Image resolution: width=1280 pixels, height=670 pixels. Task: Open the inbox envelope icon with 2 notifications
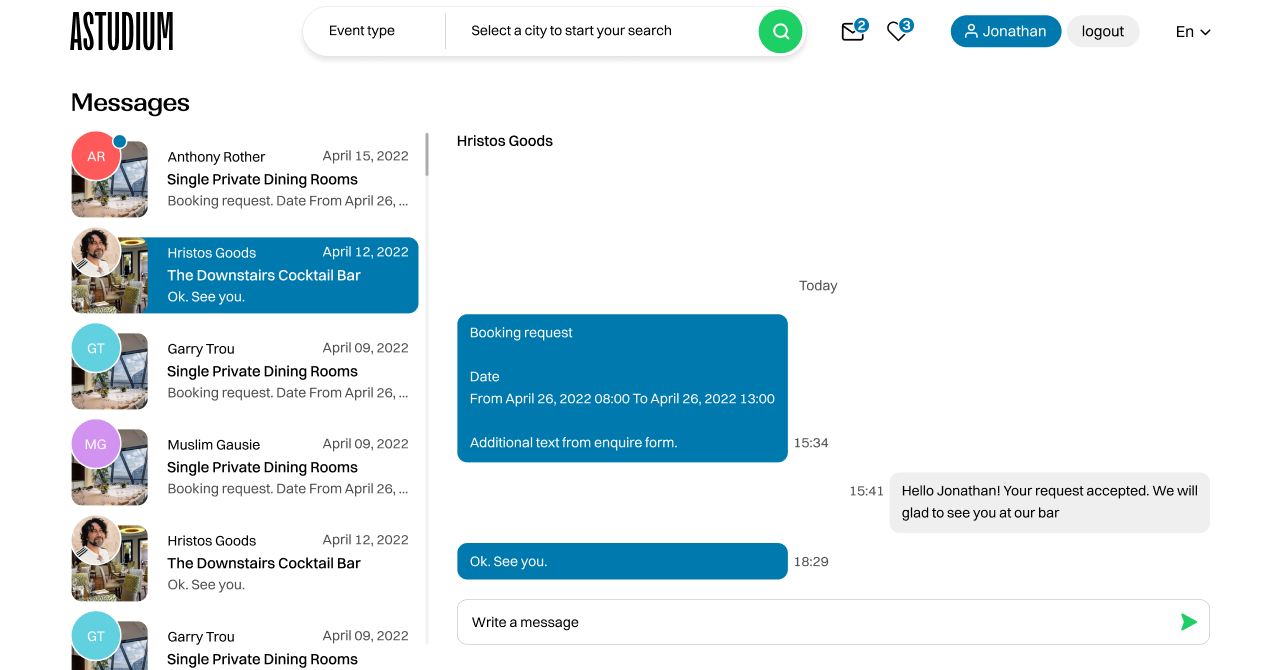852,33
